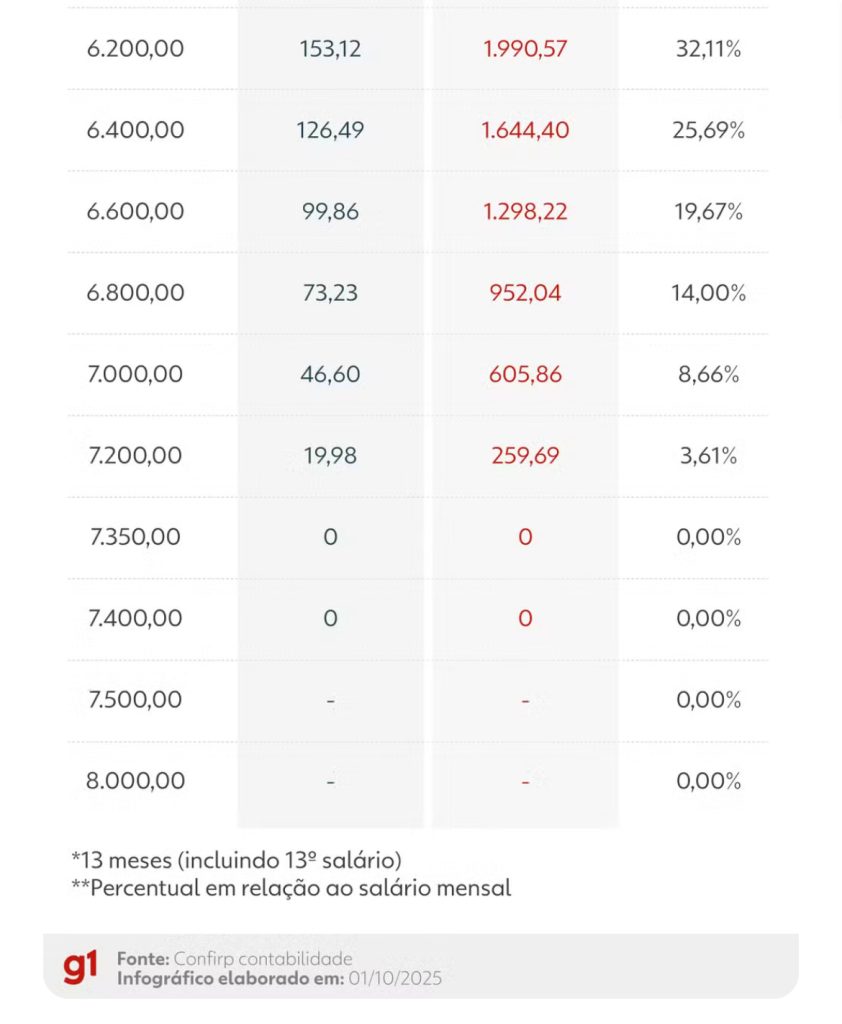
Task: Click the *13 meses footnote text
Action: click(x=236, y=860)
